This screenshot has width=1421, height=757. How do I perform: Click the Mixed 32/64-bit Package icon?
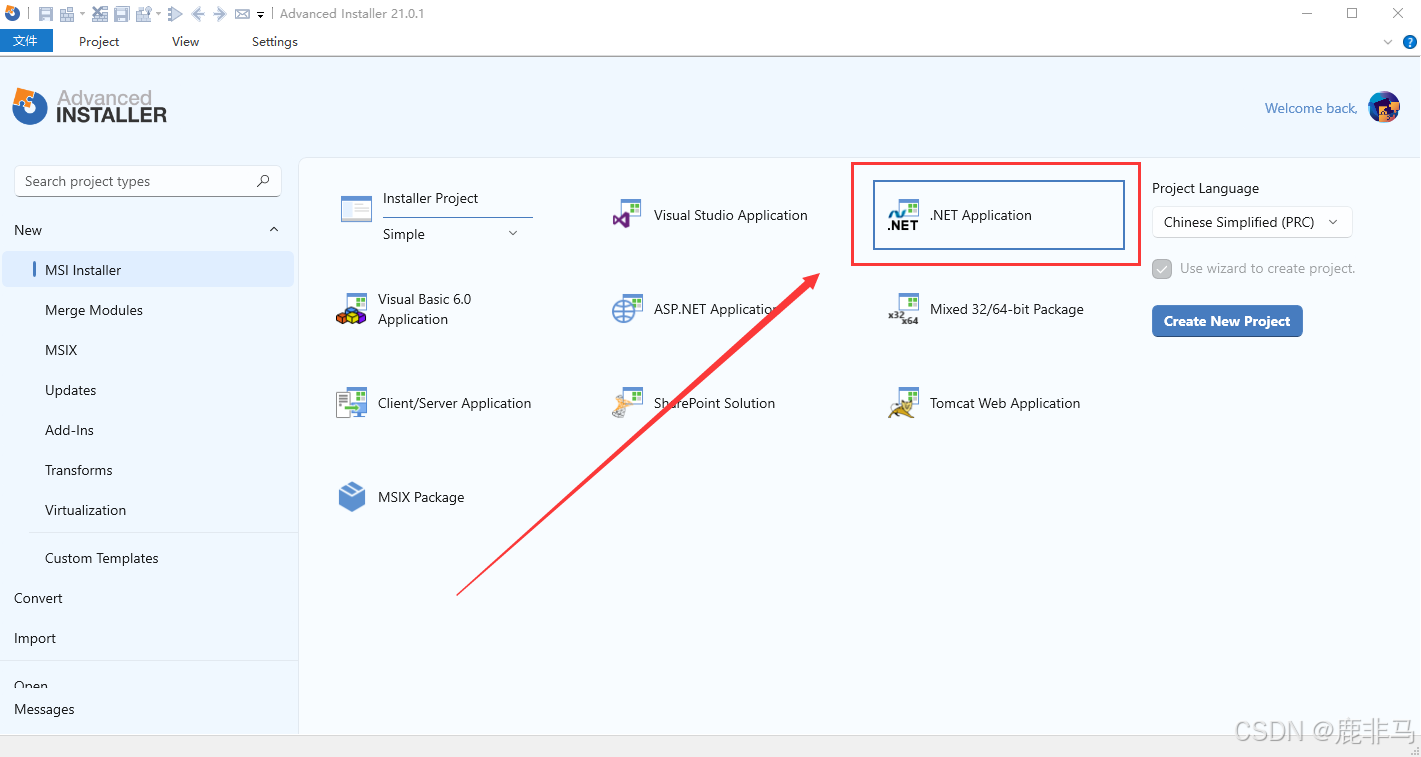tap(903, 309)
